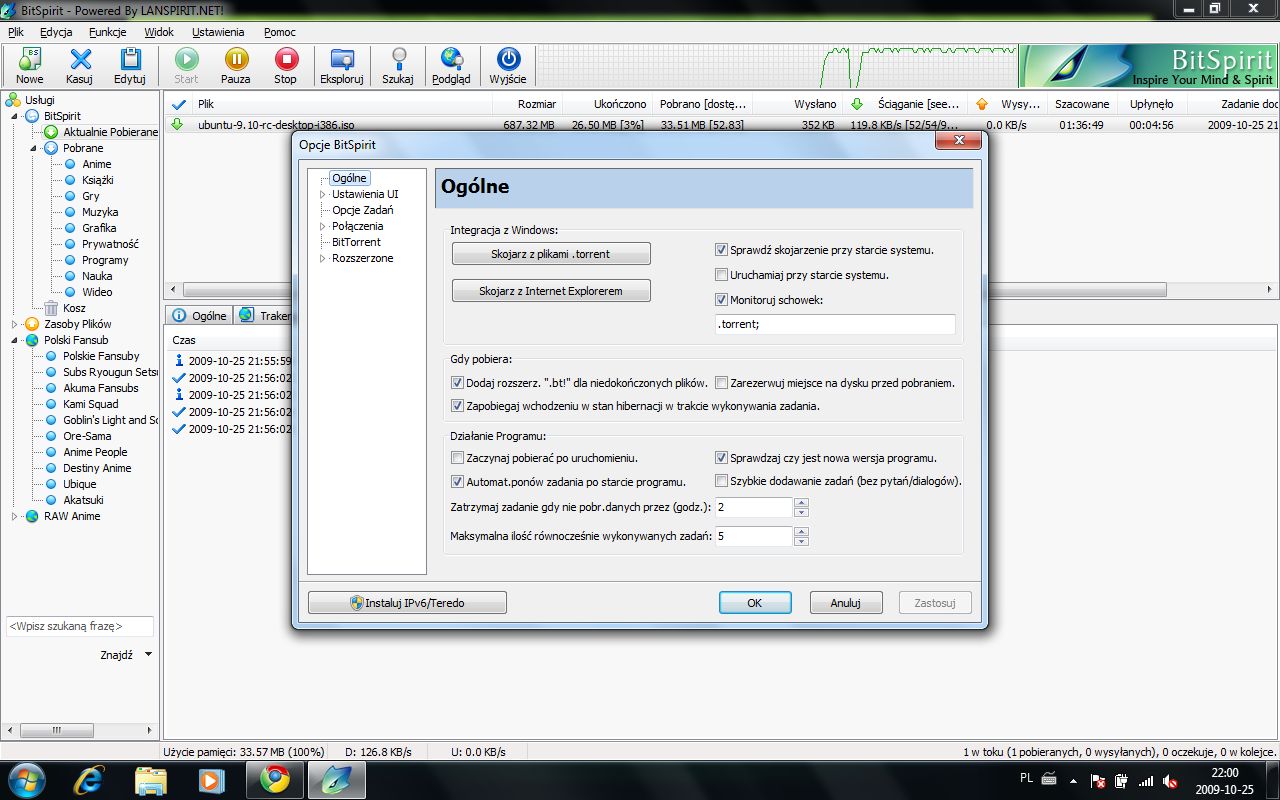
Task: Click Instaluj IPv6/Teredo button
Action: click(x=407, y=603)
